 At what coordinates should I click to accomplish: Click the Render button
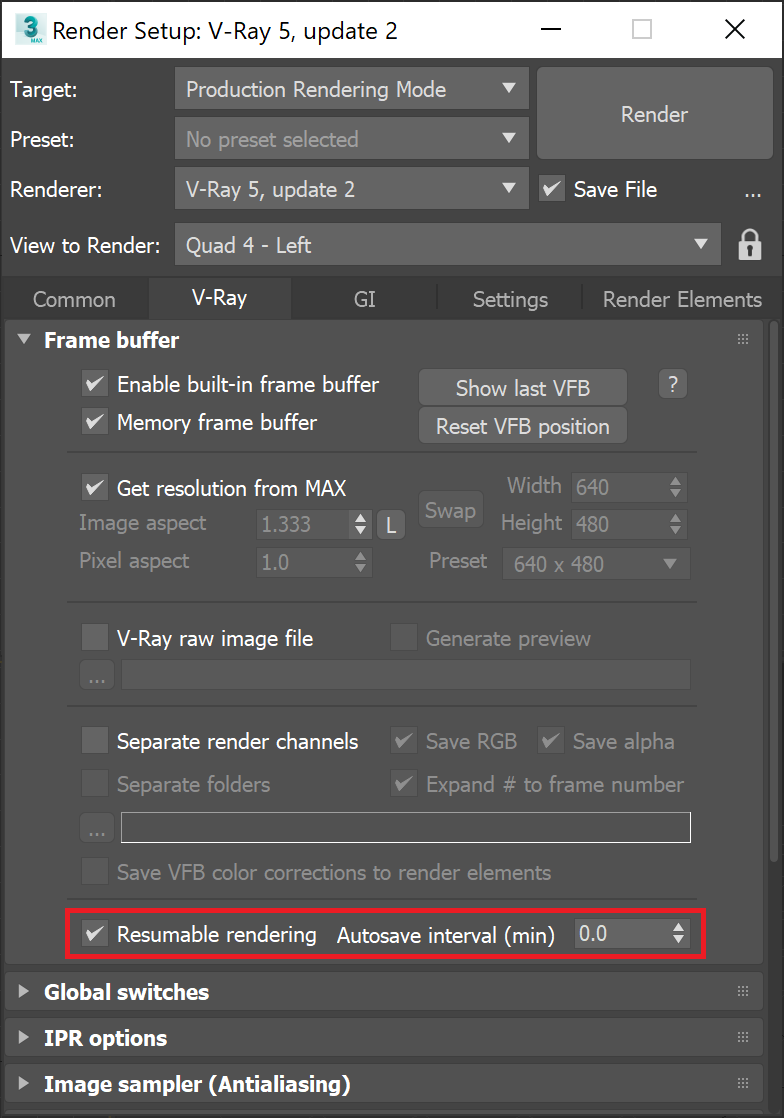click(x=654, y=114)
